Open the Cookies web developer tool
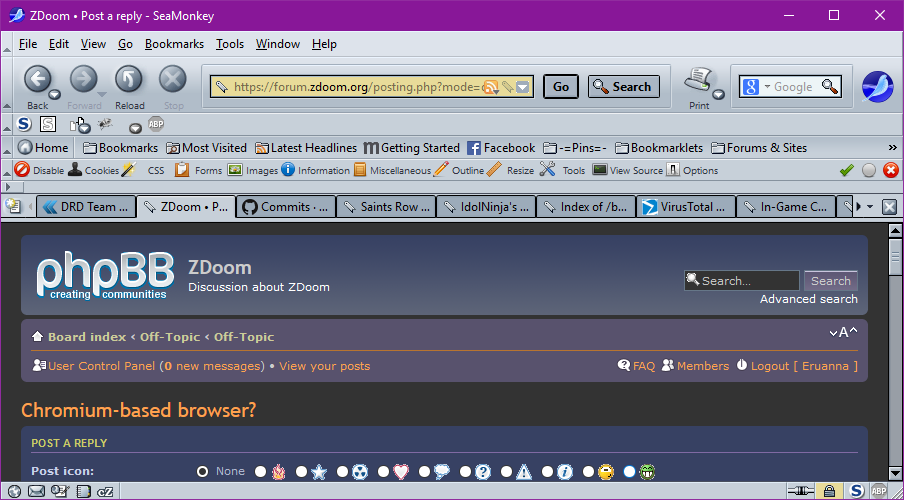This screenshot has height=500, width=904. pyautogui.click(x=93, y=170)
